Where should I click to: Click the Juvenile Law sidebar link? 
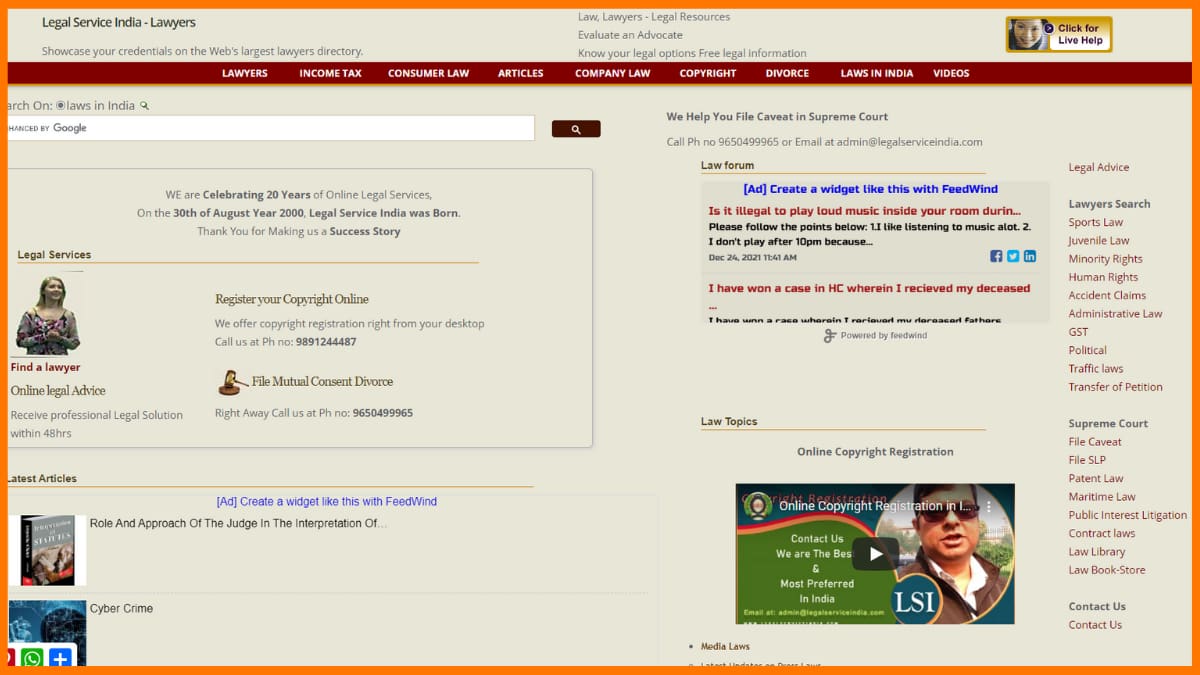coord(1098,241)
